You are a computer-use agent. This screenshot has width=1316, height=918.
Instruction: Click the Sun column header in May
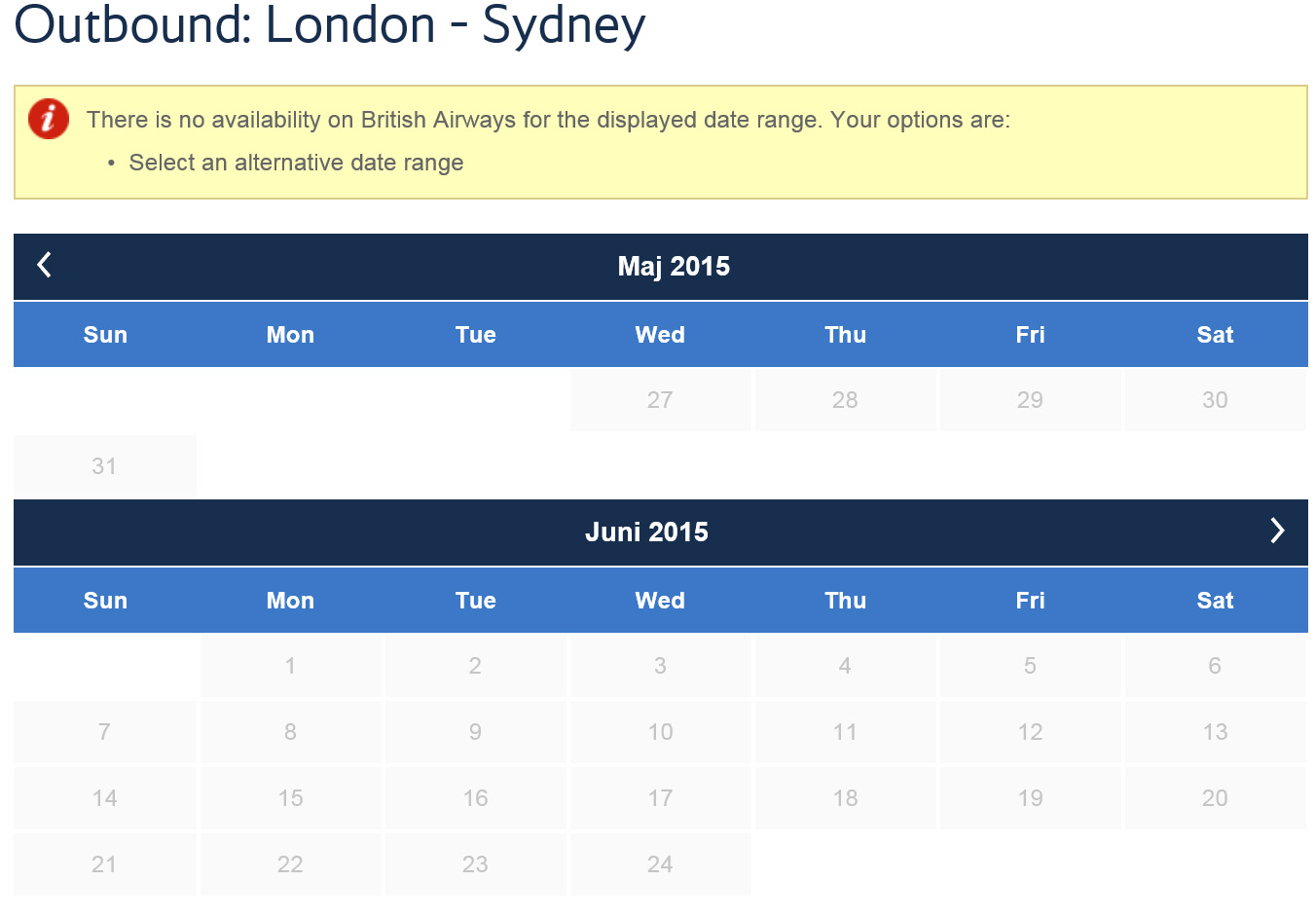coord(104,334)
